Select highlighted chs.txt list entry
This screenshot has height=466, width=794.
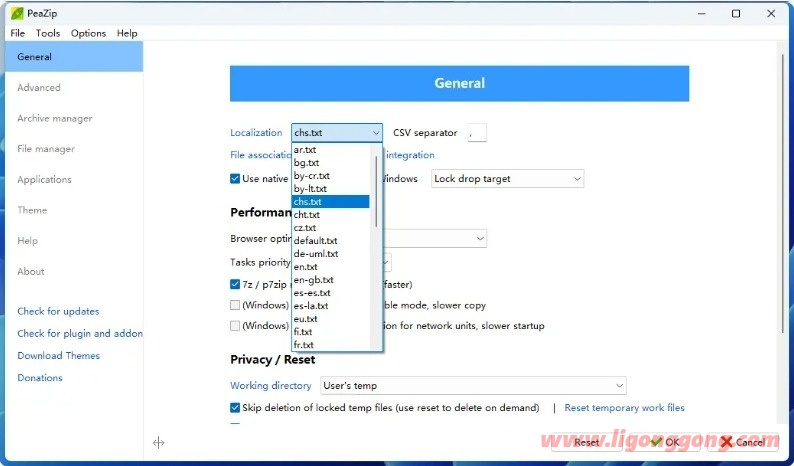tap(331, 202)
